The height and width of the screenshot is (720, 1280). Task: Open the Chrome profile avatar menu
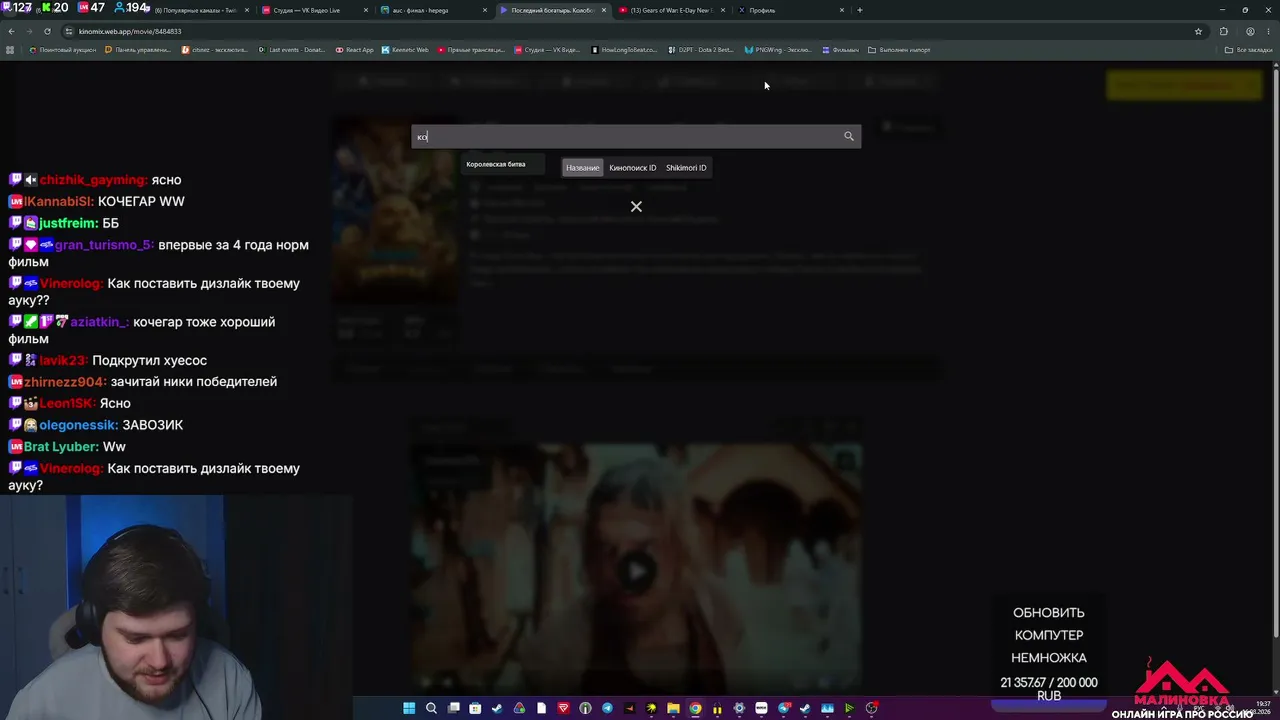(x=1250, y=31)
